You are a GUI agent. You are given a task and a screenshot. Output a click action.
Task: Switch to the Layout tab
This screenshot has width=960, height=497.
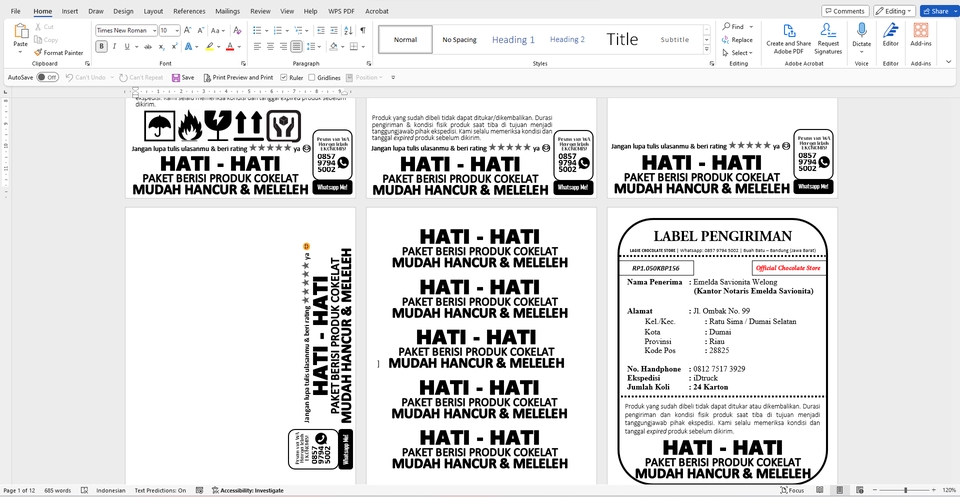(153, 11)
